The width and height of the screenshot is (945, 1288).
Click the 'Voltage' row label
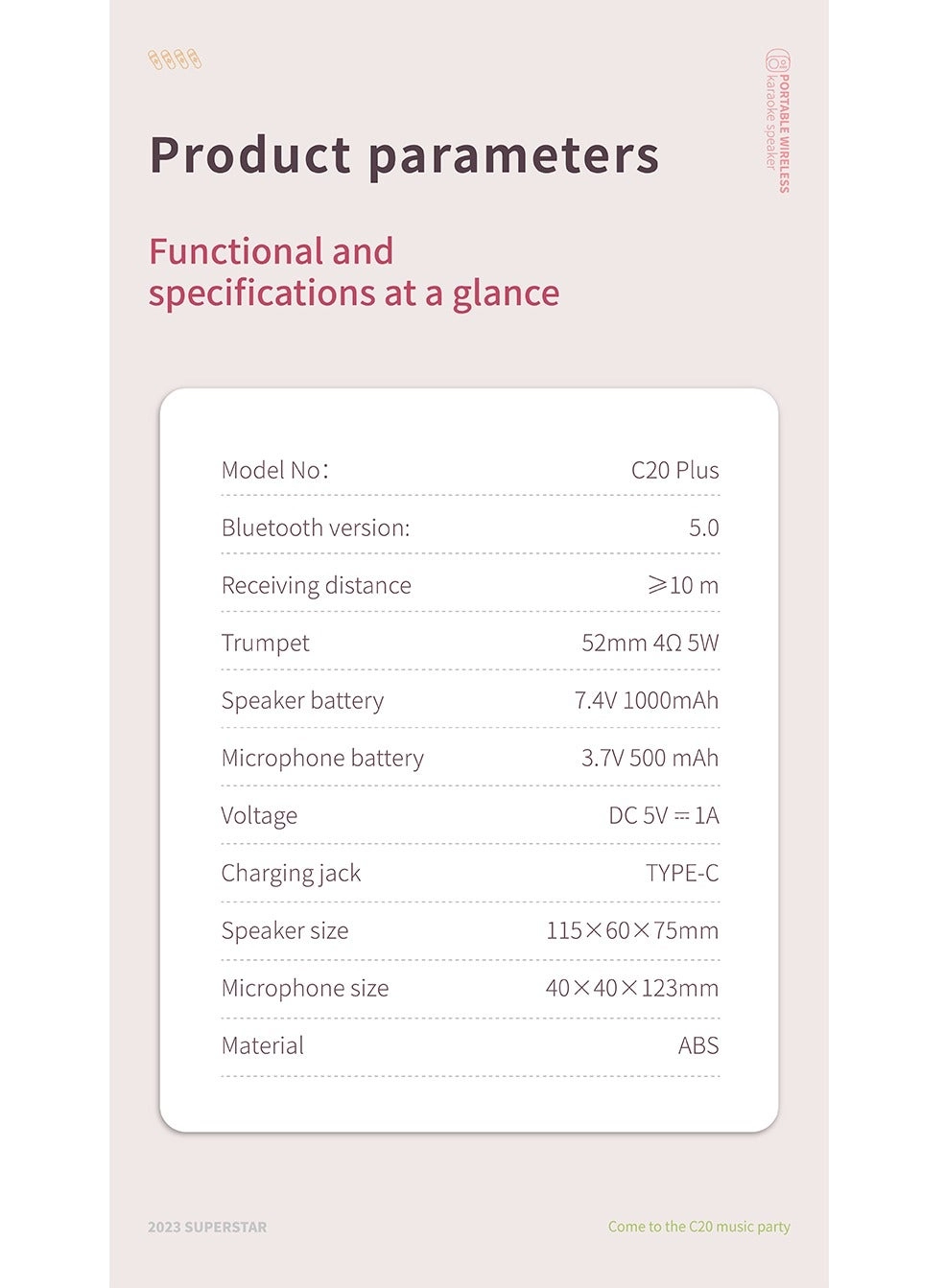click(259, 815)
